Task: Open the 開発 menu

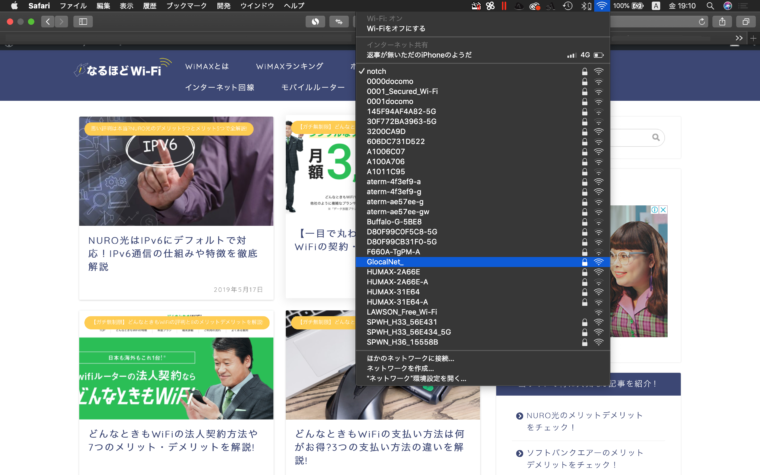Action: click(x=223, y=6)
